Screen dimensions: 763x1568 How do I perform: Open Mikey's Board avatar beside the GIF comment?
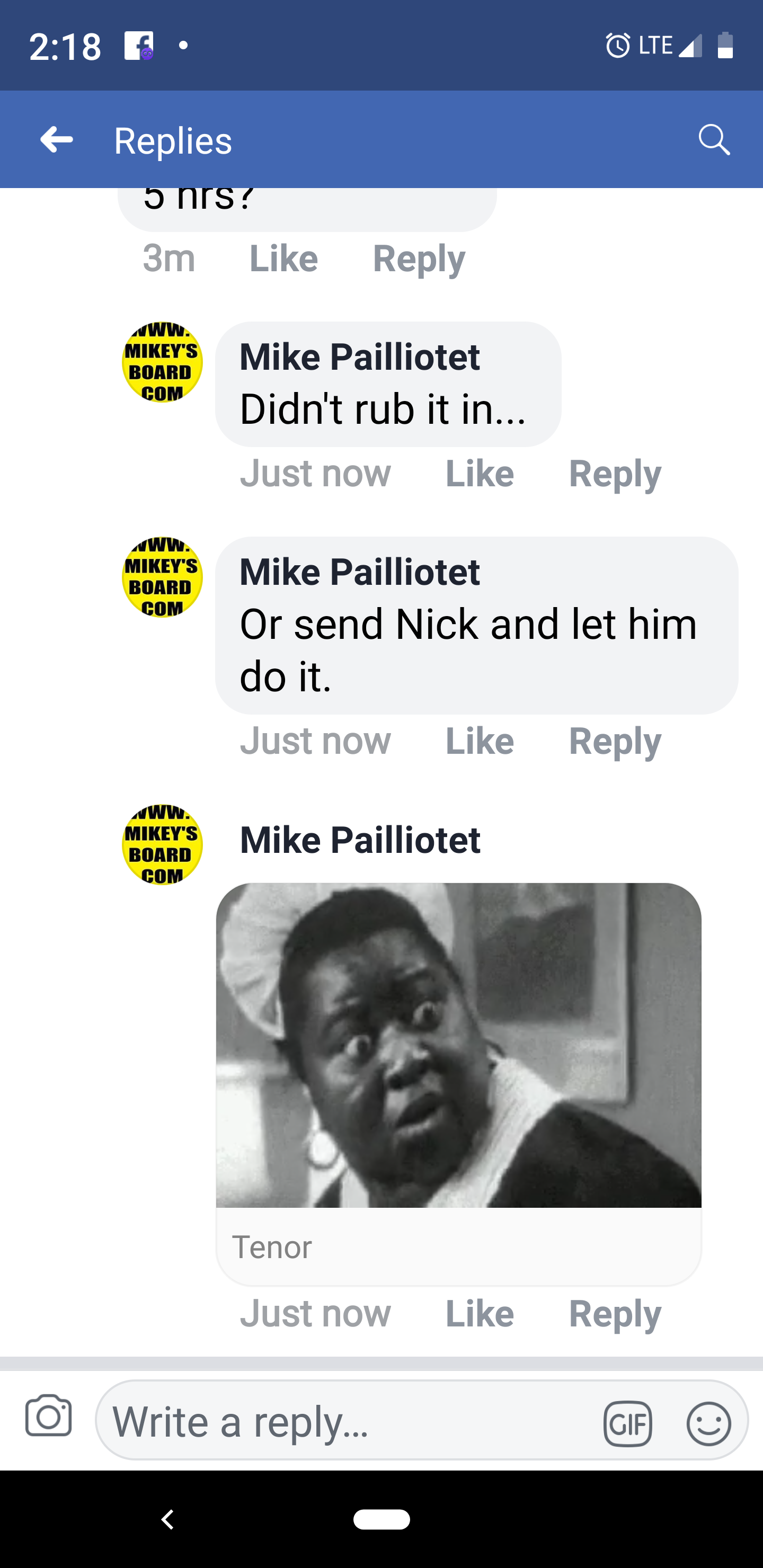tap(163, 844)
